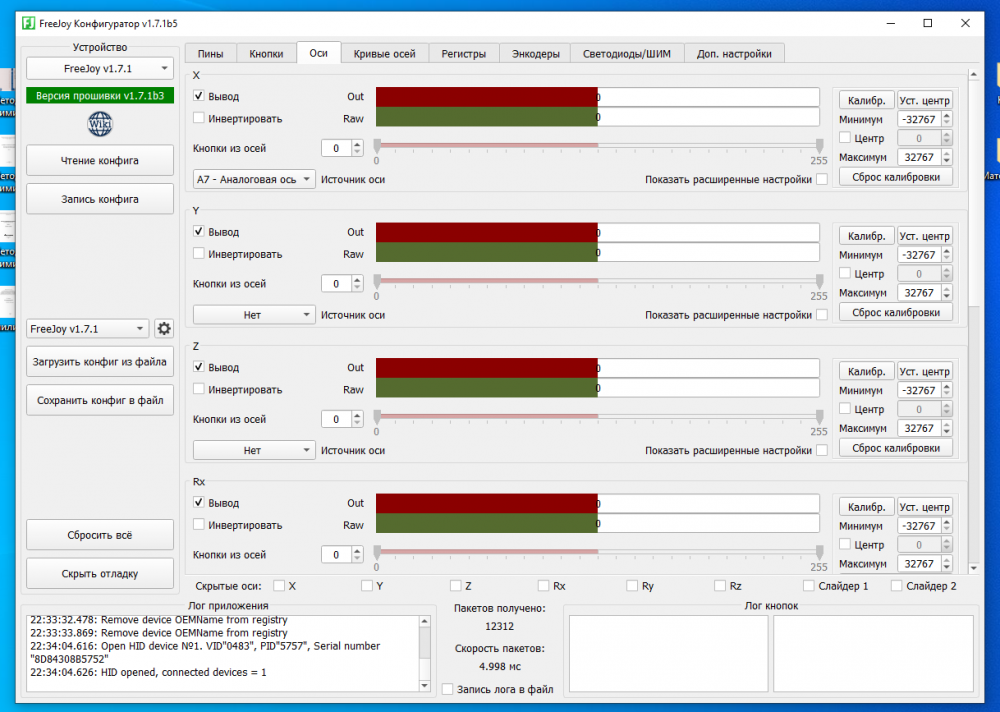Open the Wiki globe icon

[100, 124]
